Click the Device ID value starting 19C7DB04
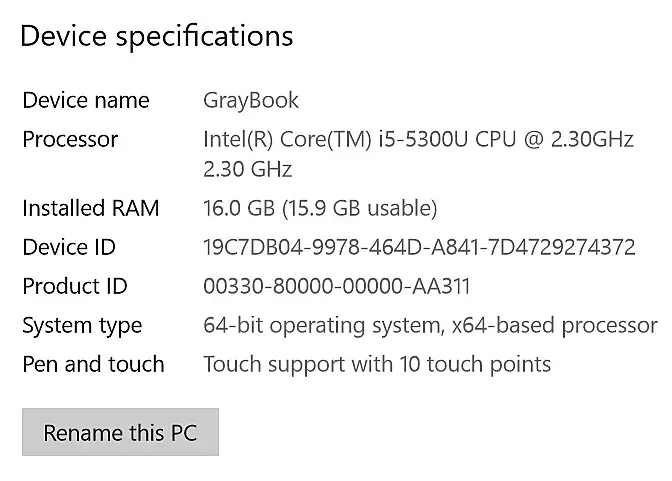Viewport: 672px width, 481px height. 419,247
